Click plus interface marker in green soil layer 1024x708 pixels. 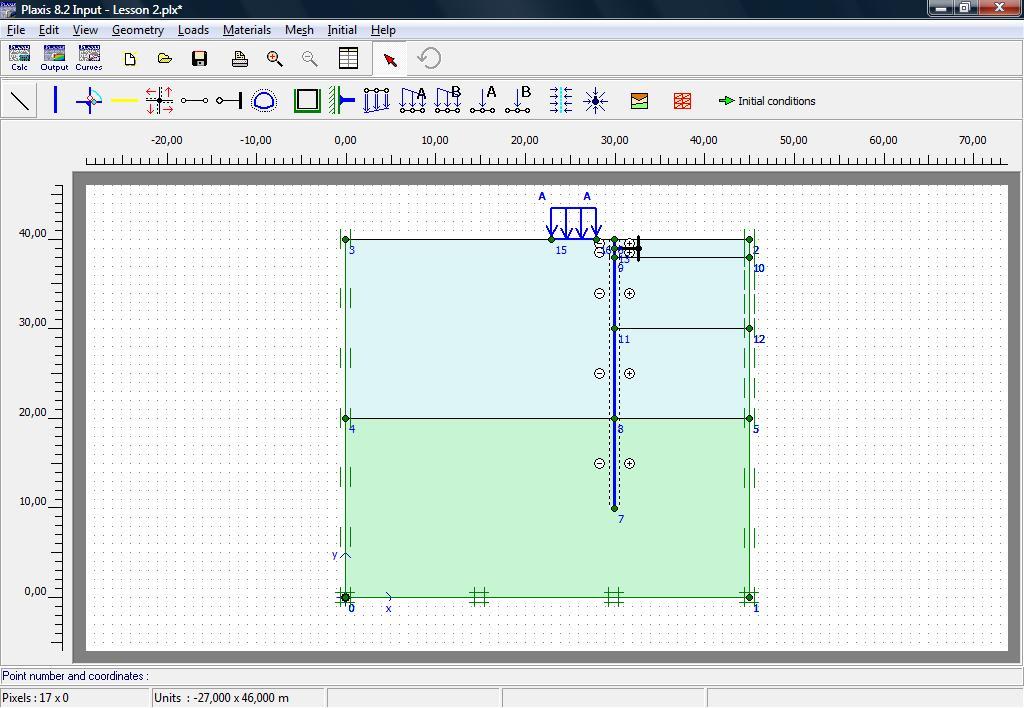click(x=630, y=464)
